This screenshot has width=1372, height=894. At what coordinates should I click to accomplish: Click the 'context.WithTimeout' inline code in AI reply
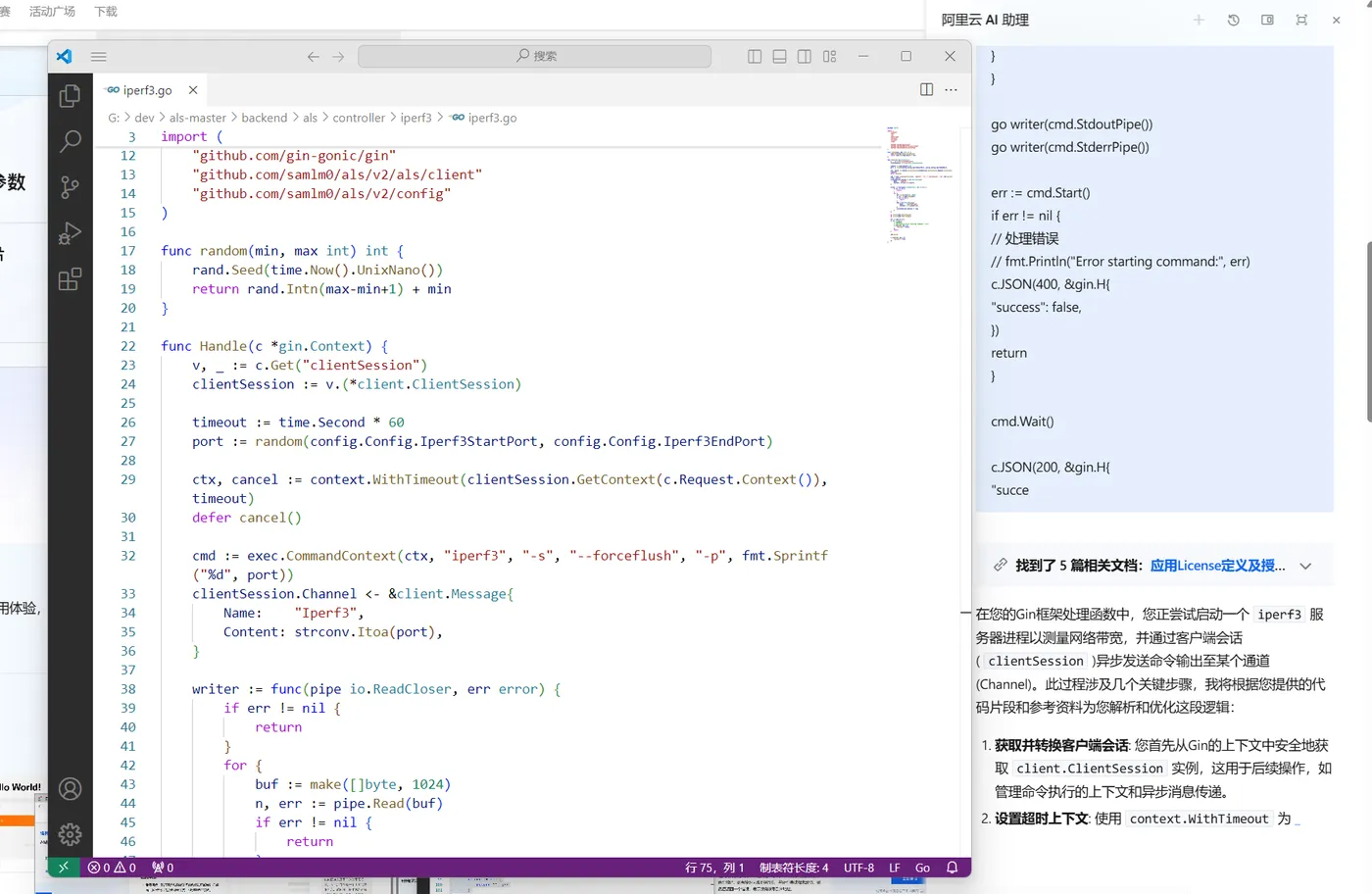(x=1199, y=819)
